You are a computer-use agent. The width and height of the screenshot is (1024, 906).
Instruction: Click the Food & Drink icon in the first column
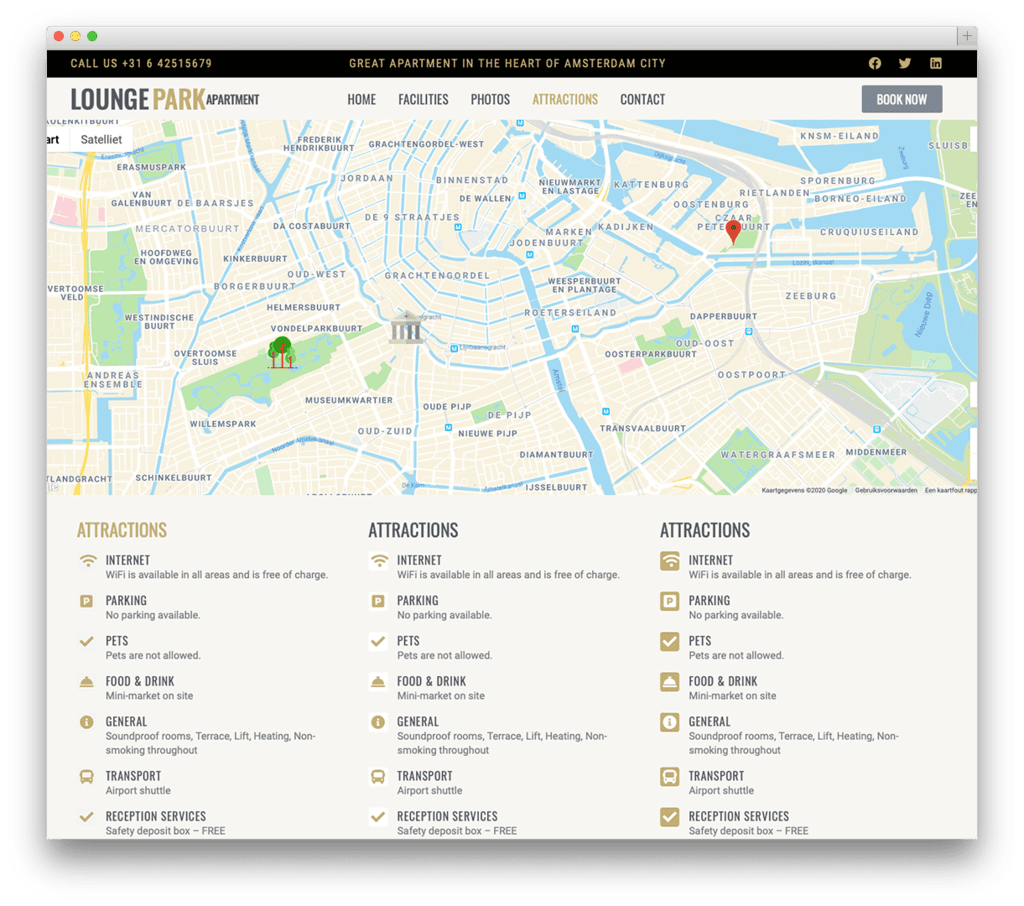(86, 682)
